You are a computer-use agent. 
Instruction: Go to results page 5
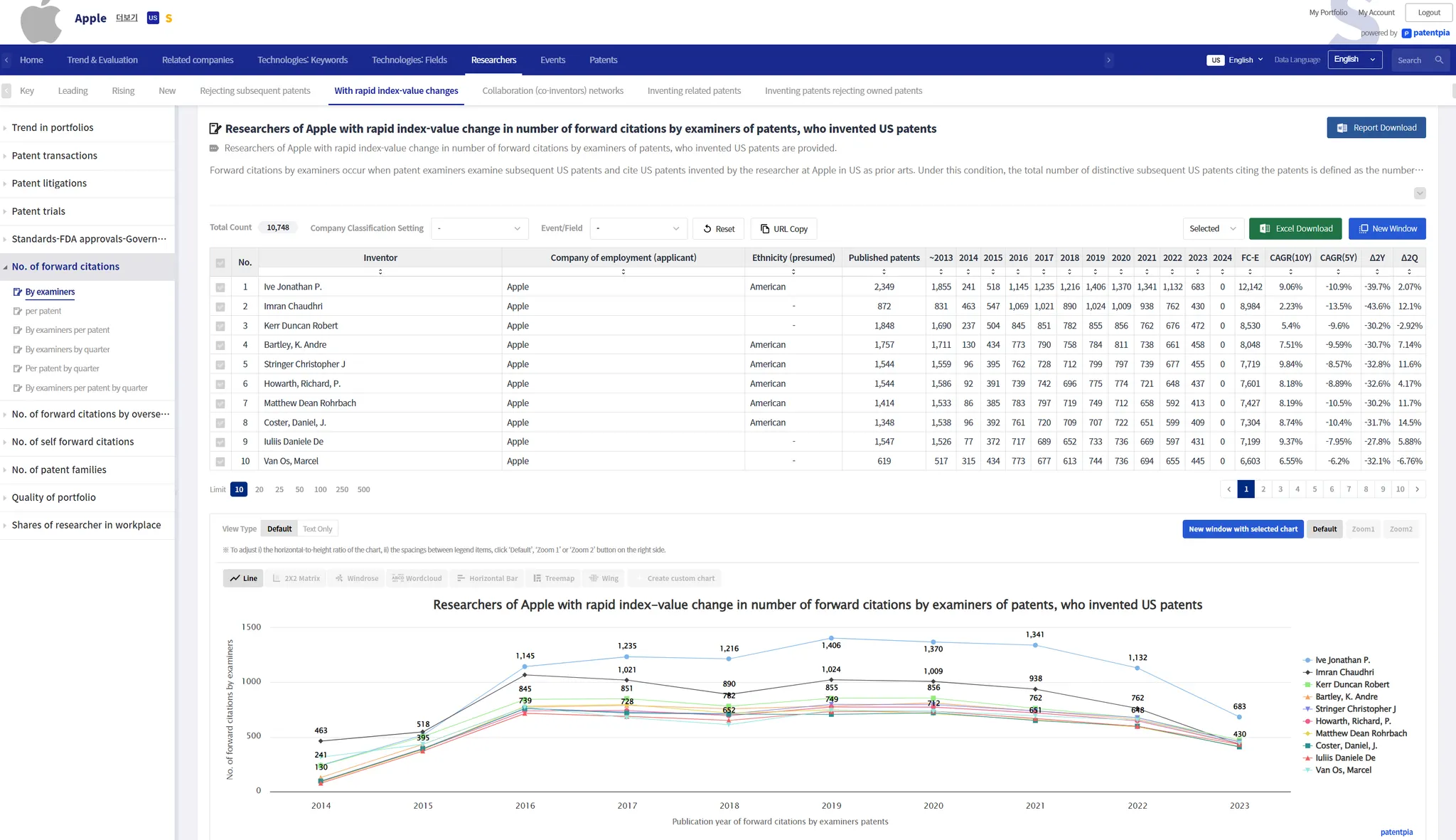tap(1315, 489)
